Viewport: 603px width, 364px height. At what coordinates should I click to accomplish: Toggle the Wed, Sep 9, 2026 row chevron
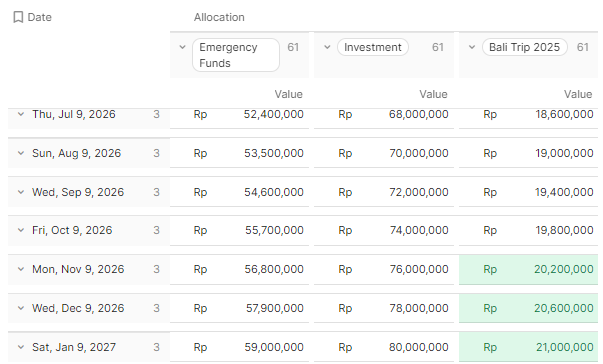point(21,192)
